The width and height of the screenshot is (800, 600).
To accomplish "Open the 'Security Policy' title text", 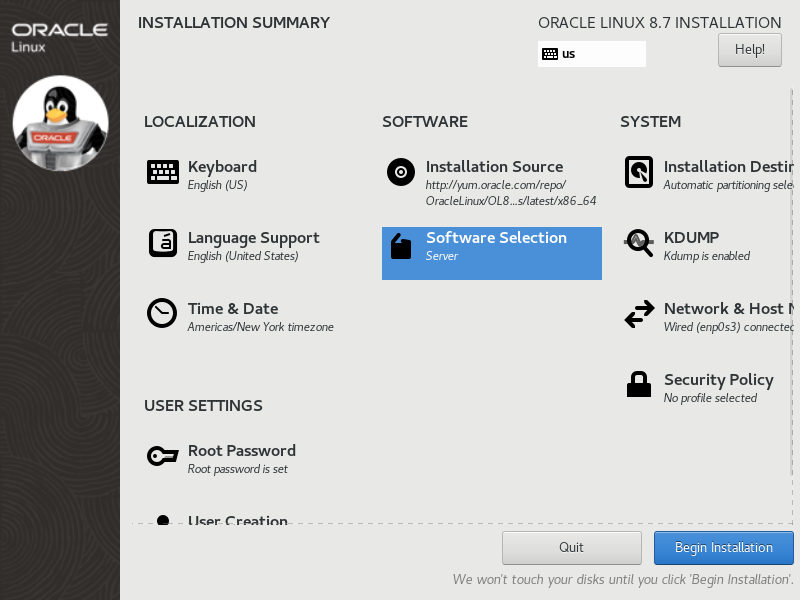I will [x=719, y=380].
